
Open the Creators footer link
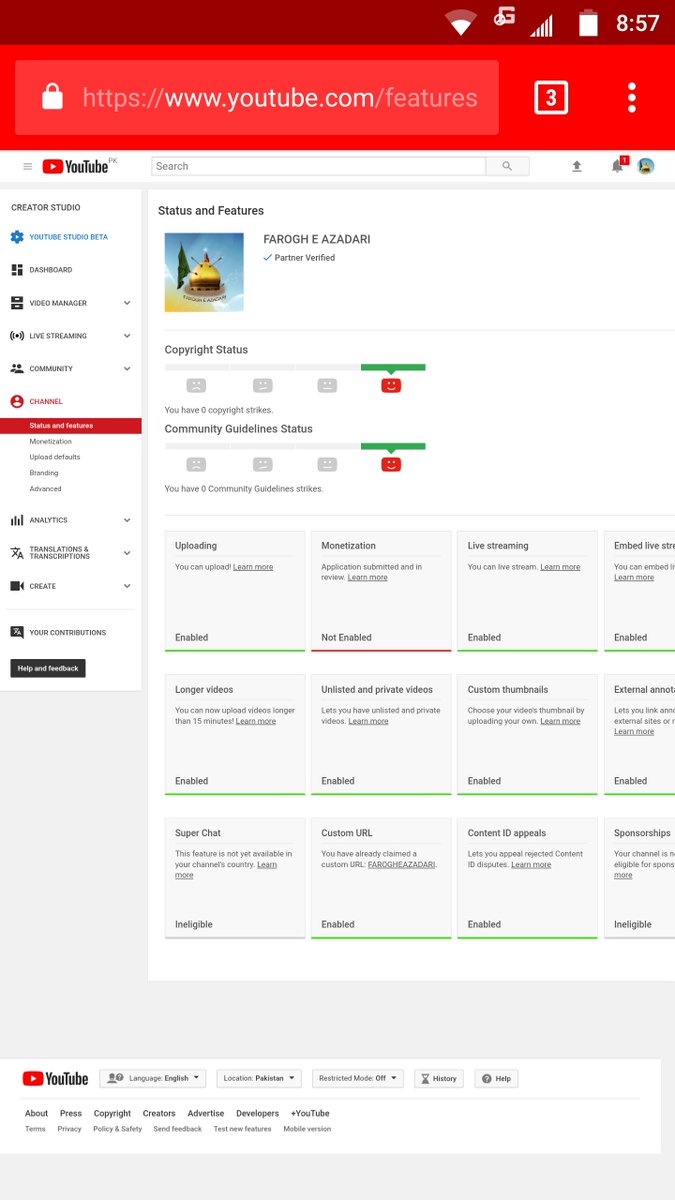click(159, 1113)
